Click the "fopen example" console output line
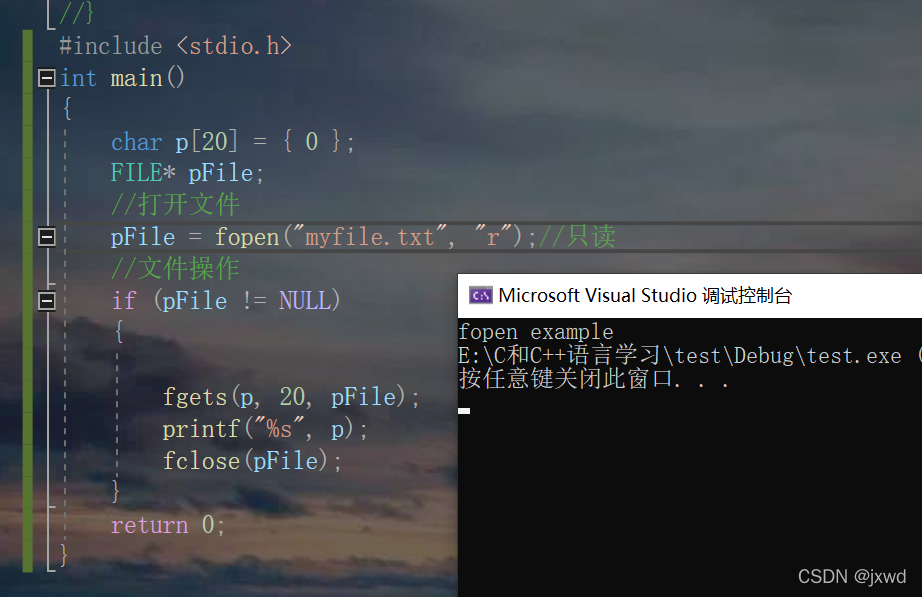This screenshot has width=922, height=597. 536,332
